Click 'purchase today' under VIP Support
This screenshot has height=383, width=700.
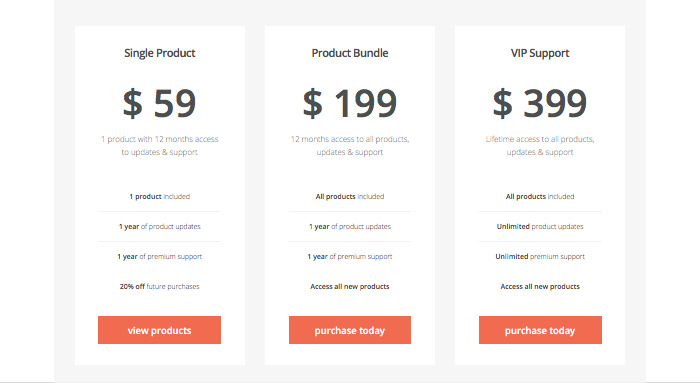point(540,330)
